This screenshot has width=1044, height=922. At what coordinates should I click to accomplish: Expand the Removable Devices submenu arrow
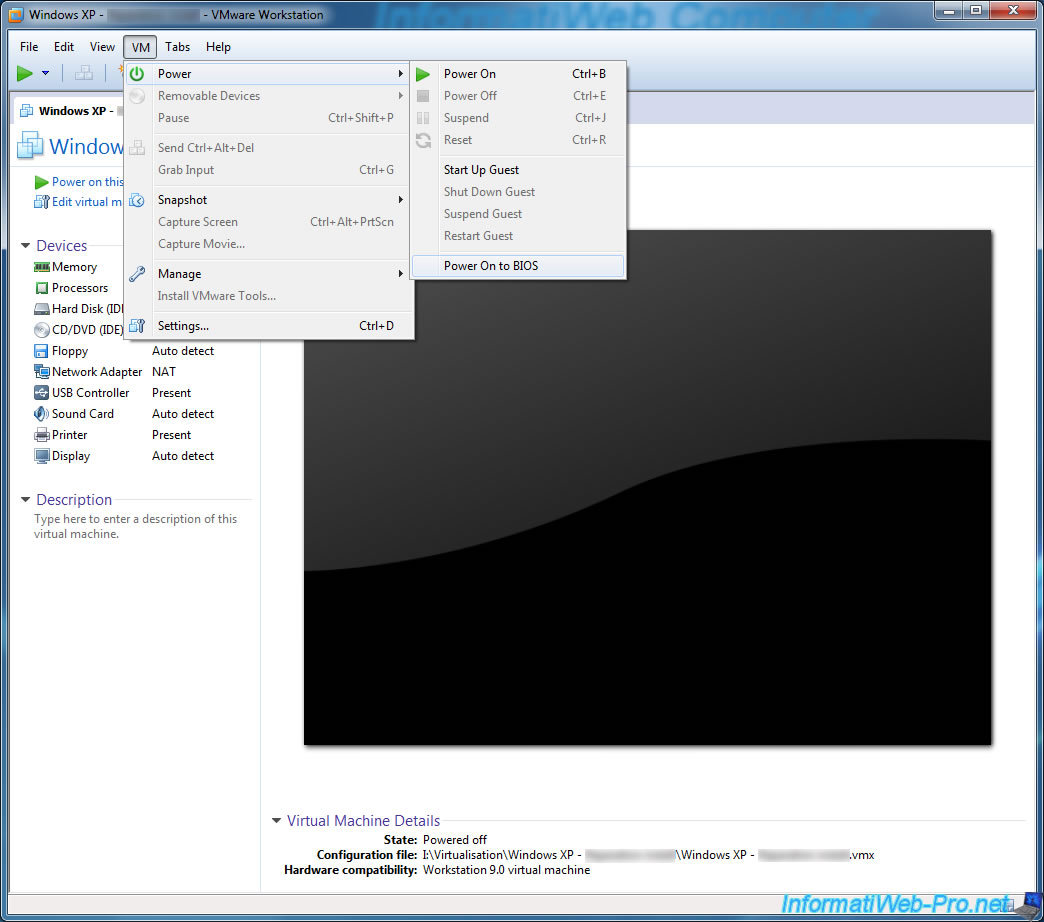(x=400, y=96)
